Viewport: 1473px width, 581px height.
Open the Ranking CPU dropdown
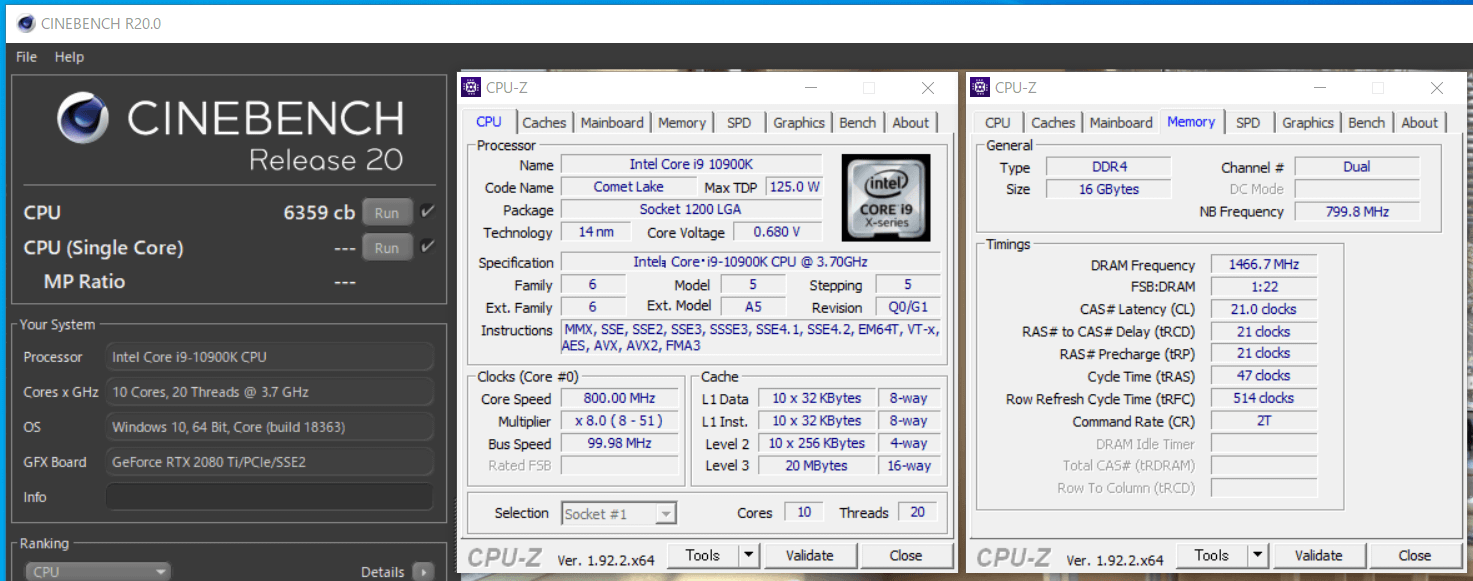(98, 572)
